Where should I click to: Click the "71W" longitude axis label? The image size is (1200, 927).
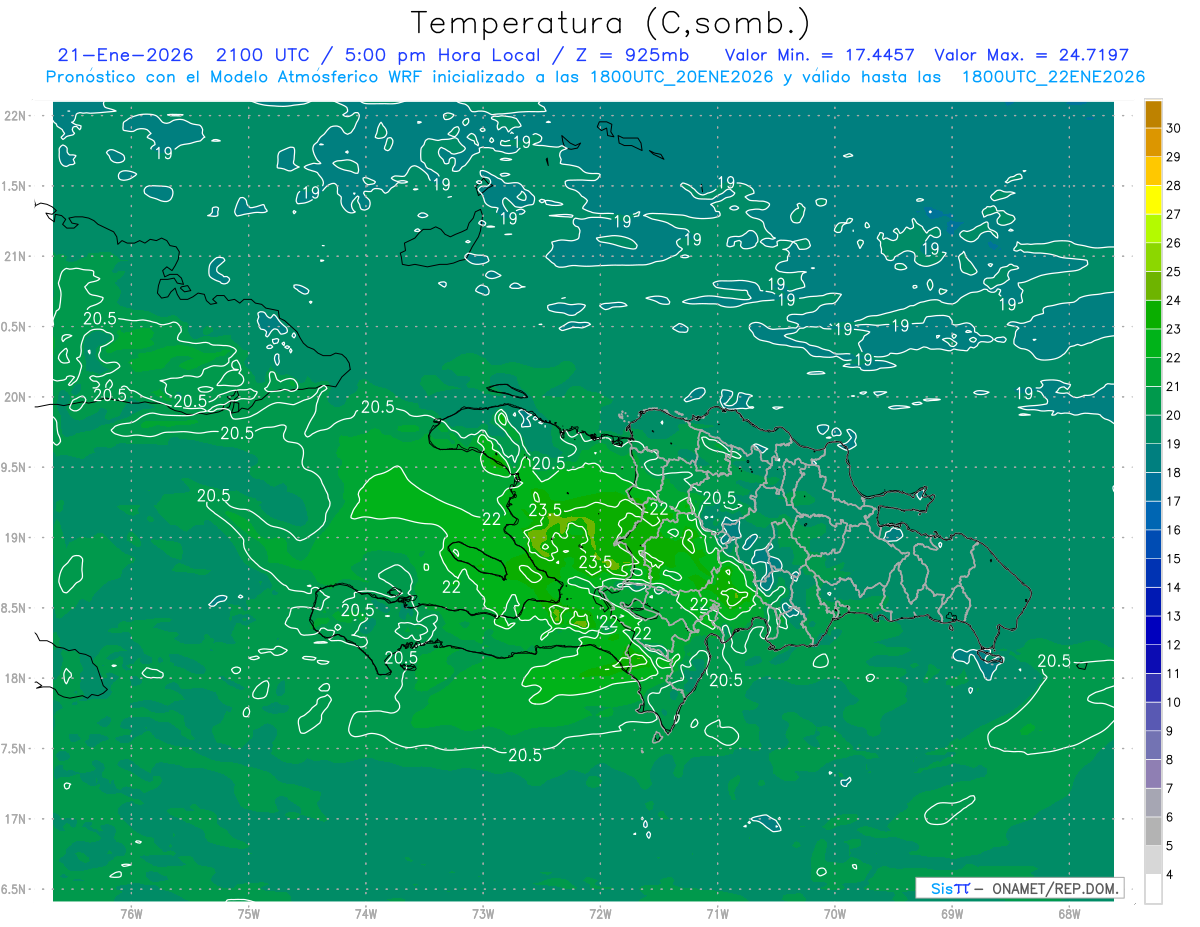click(x=717, y=914)
